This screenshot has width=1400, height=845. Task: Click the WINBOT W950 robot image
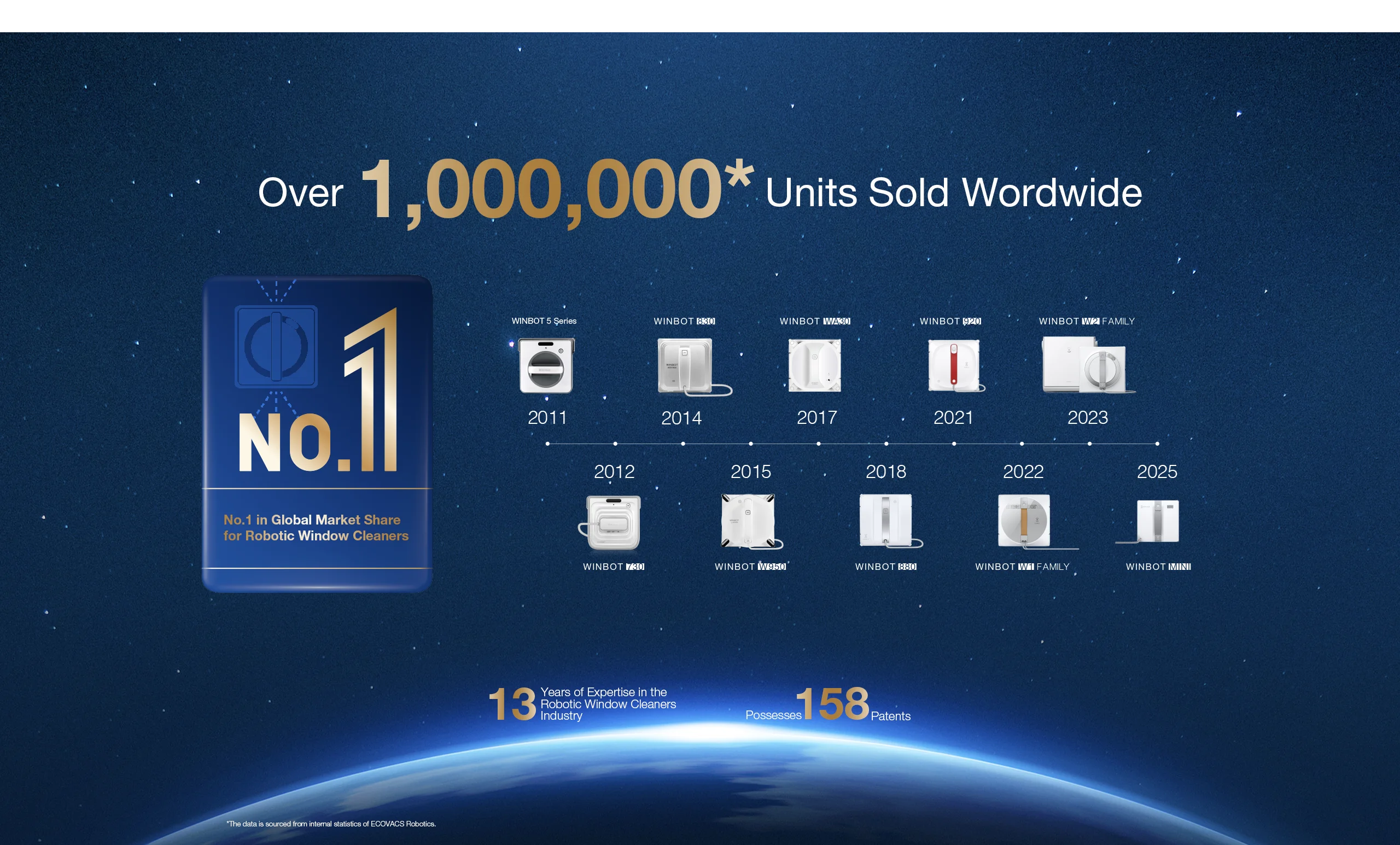tap(748, 521)
